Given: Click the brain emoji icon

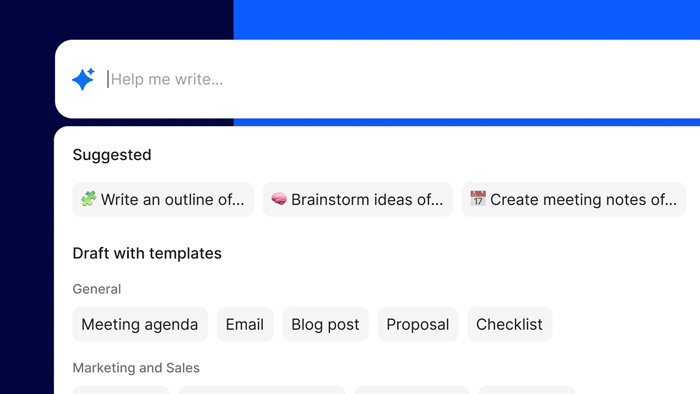Looking at the screenshot, I should point(279,199).
